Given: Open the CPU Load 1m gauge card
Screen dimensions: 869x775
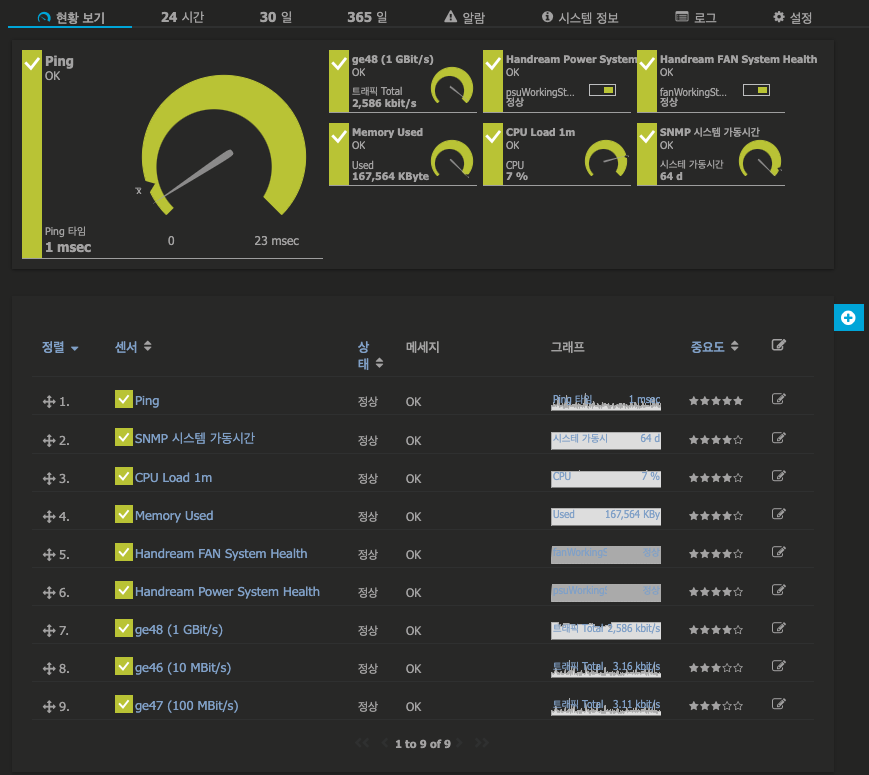Looking at the screenshot, I should 557,154.
